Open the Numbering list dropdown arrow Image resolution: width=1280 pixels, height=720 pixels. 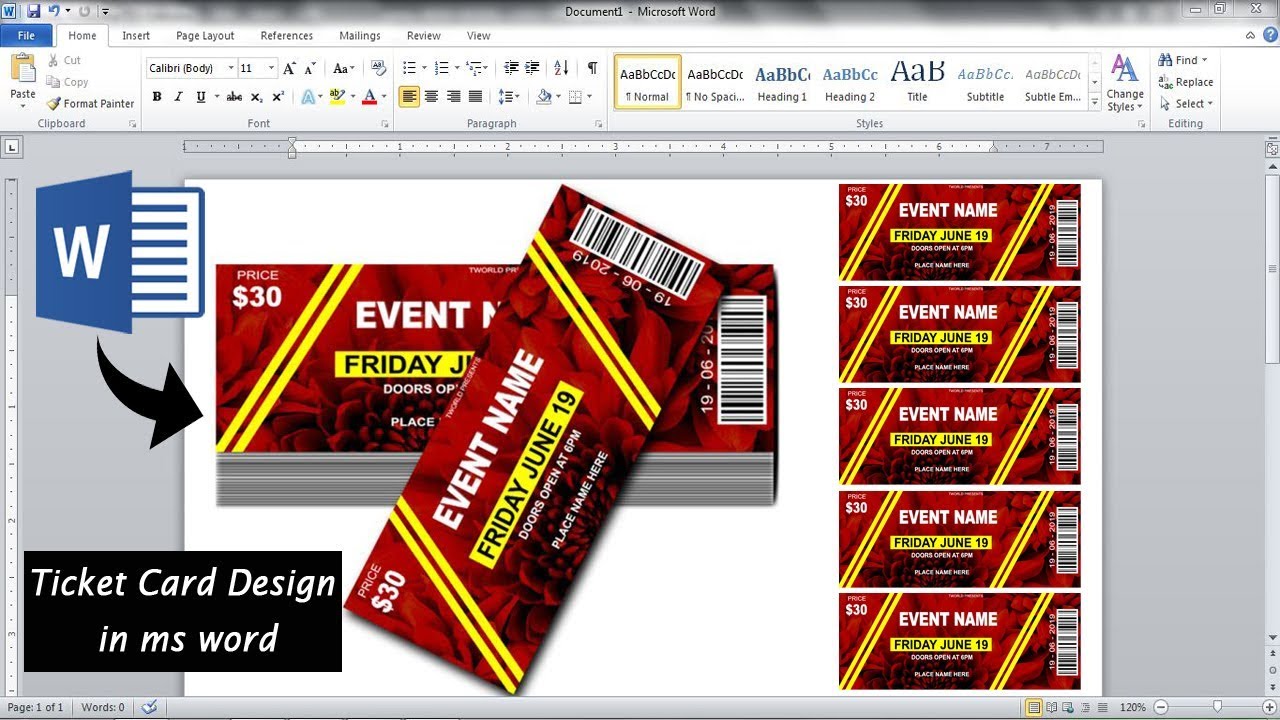click(457, 68)
